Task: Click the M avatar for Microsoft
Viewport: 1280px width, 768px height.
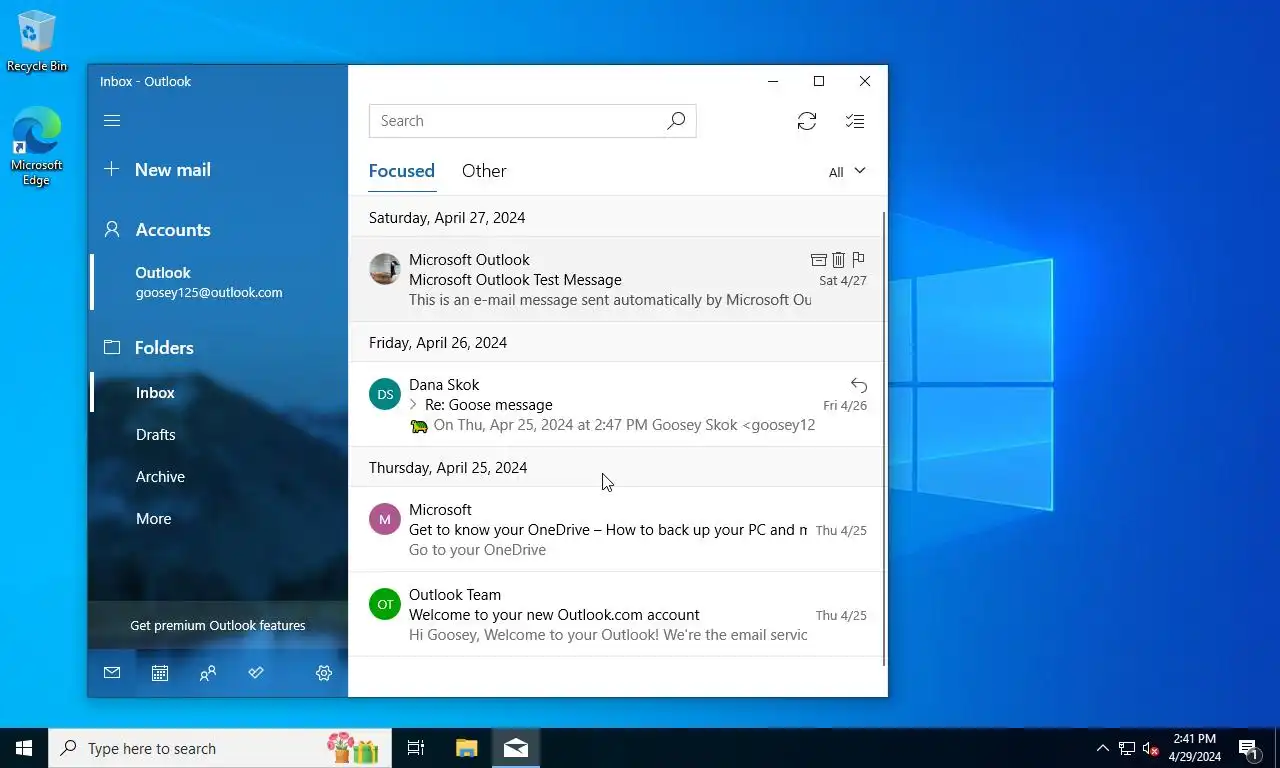Action: (385, 519)
